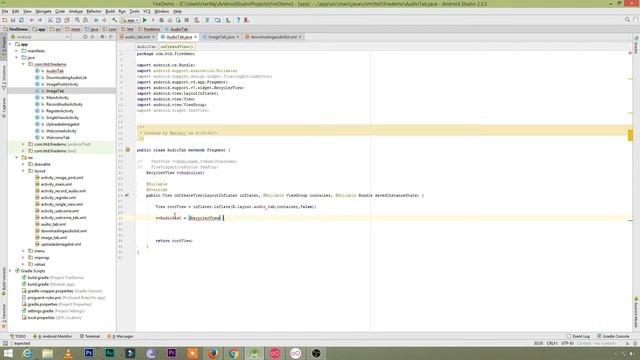This screenshot has height=360, width=640.
Task: Collapse the java folder
Action: 17,58
